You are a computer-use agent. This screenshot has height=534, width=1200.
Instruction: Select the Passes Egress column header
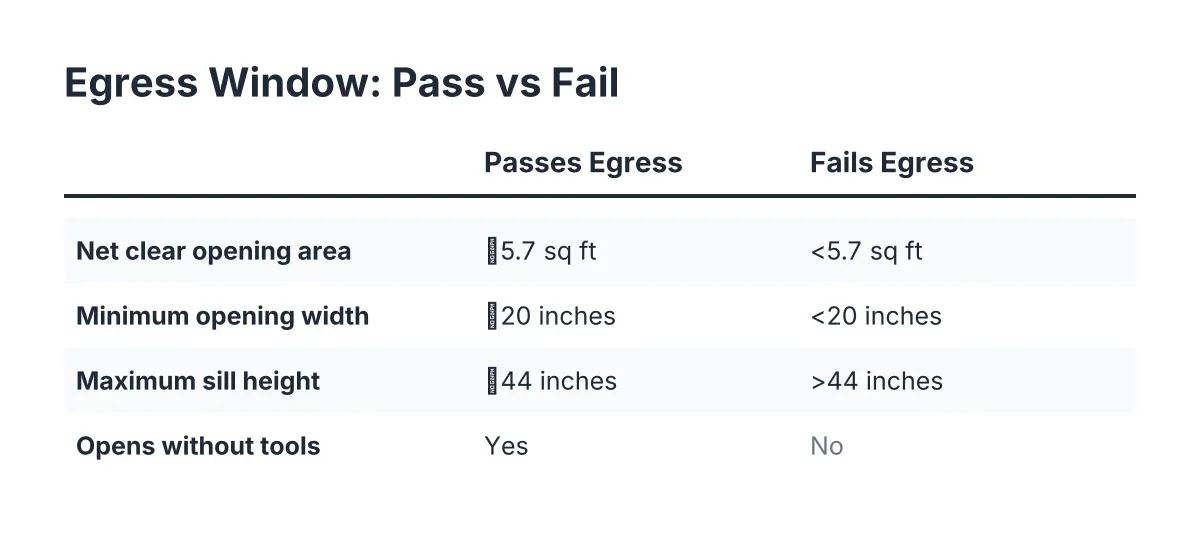[x=583, y=163]
